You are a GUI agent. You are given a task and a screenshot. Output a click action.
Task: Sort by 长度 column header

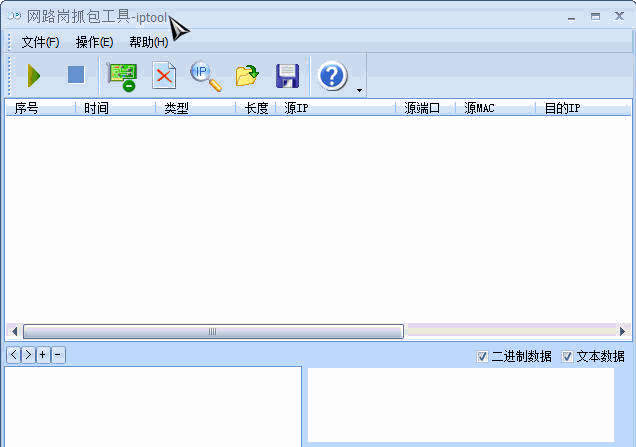[x=255, y=108]
